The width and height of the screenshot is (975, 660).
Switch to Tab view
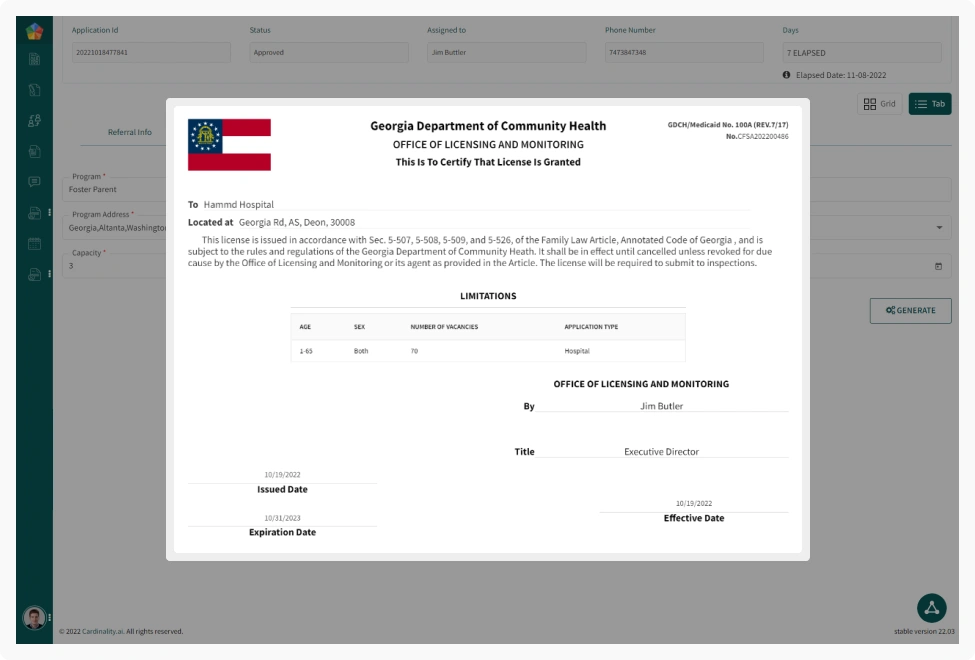[x=929, y=104]
